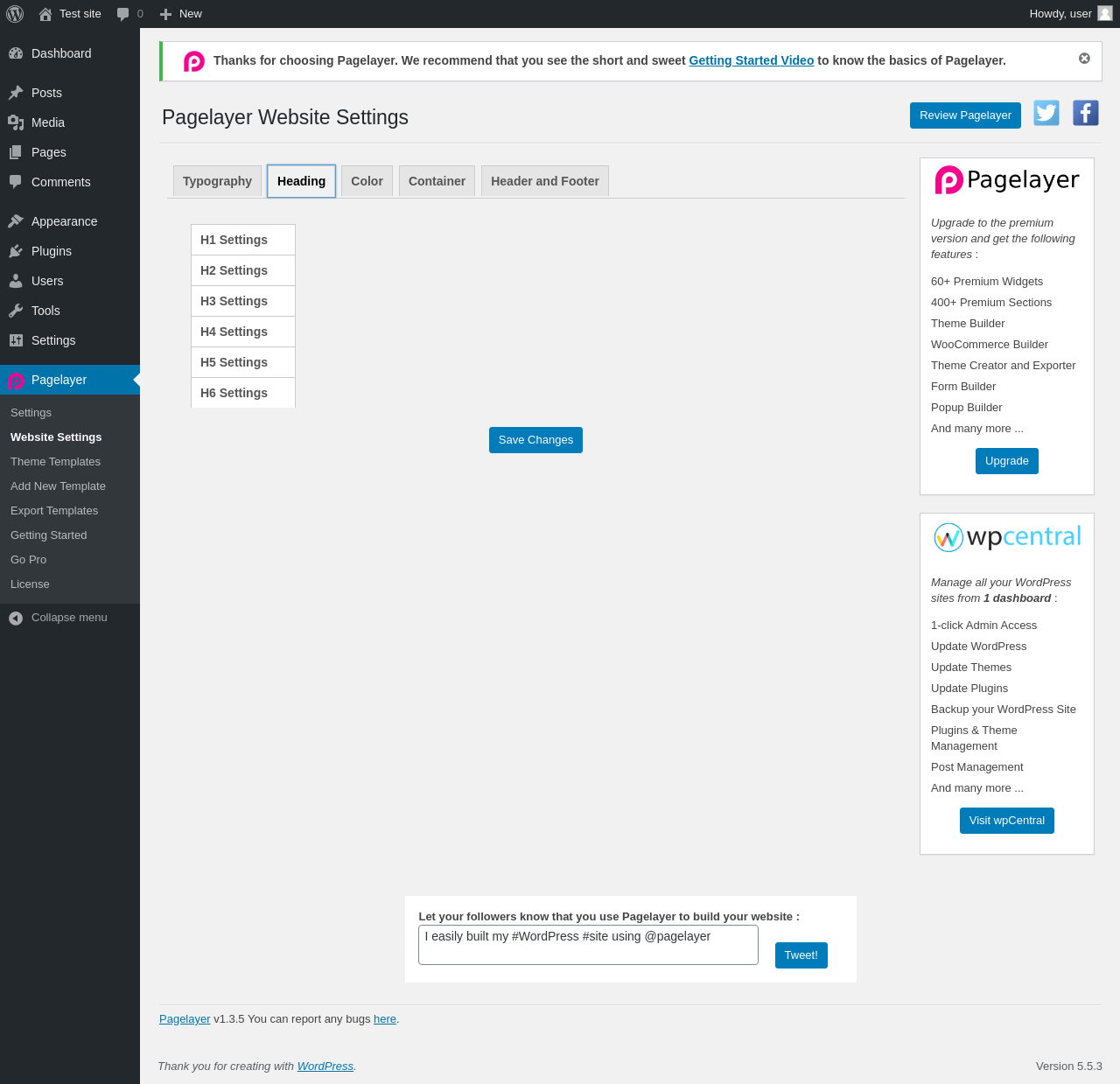The image size is (1120, 1084).
Task: Click '1-click Admin Access' feature text
Action: (983, 626)
